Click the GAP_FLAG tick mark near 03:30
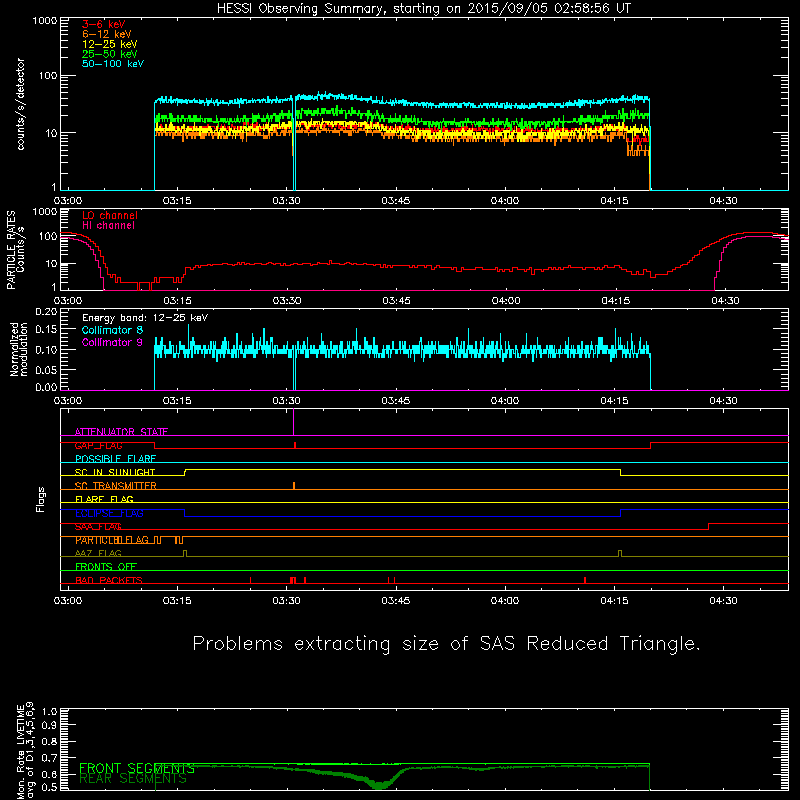Screen dimensions: 800x800 pyautogui.click(x=295, y=445)
